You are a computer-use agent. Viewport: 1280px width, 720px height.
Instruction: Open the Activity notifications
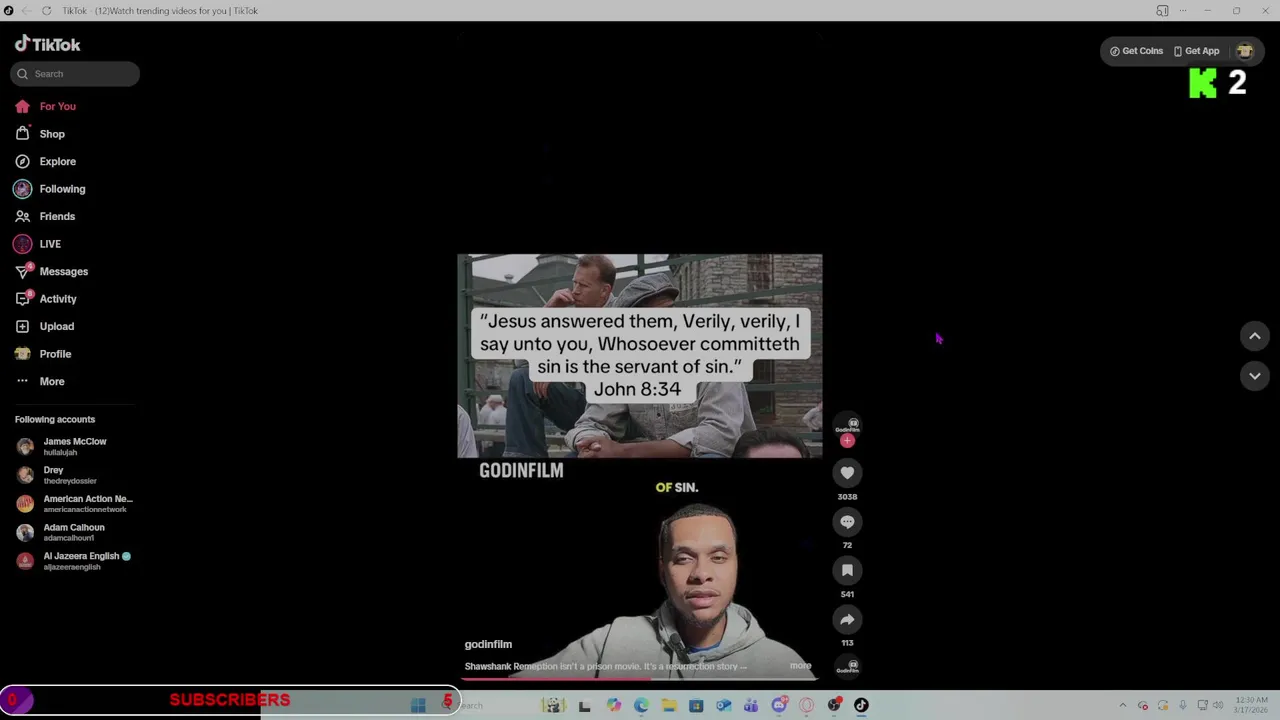58,299
